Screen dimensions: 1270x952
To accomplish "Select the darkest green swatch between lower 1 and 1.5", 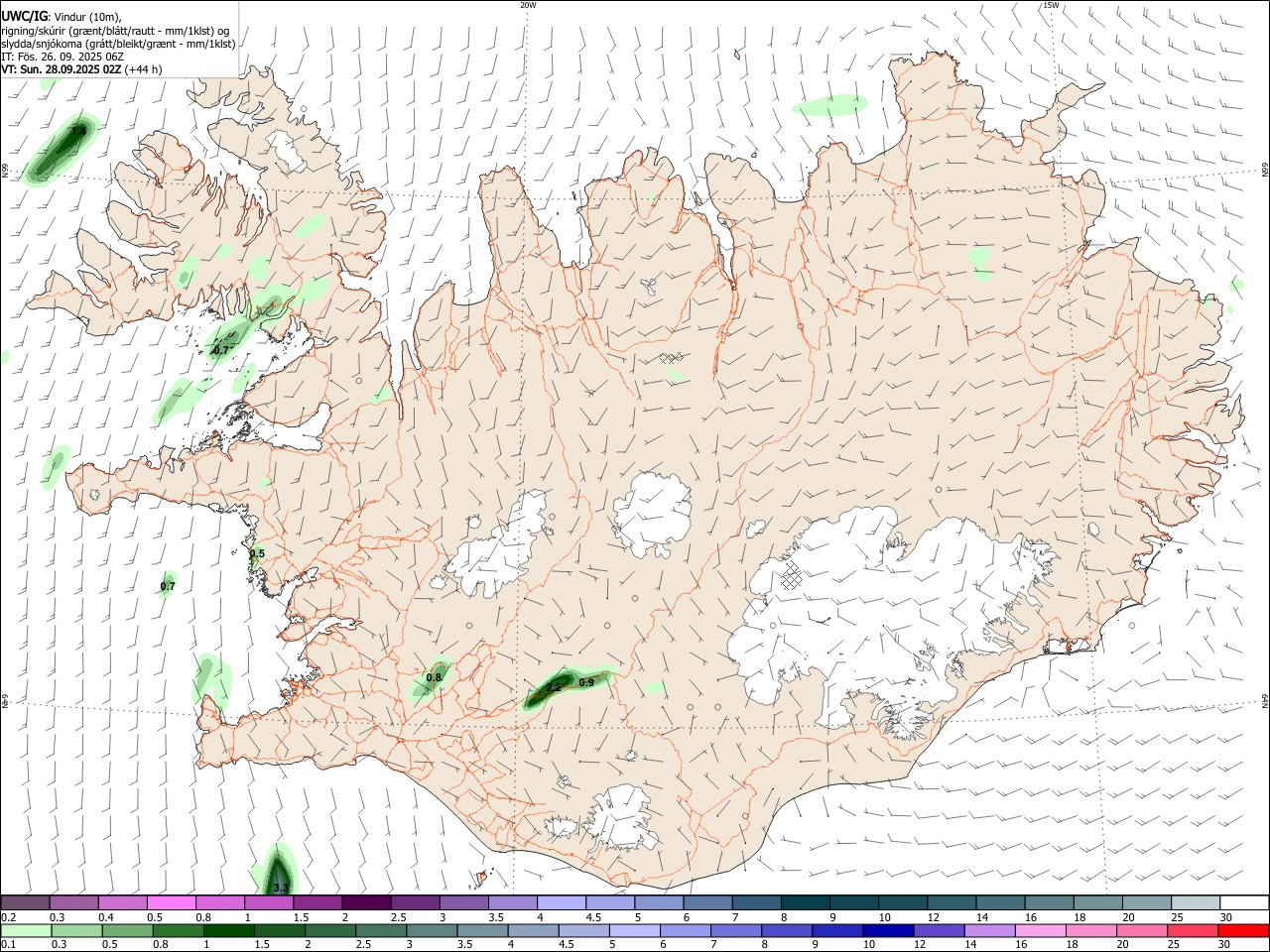I will (x=228, y=930).
